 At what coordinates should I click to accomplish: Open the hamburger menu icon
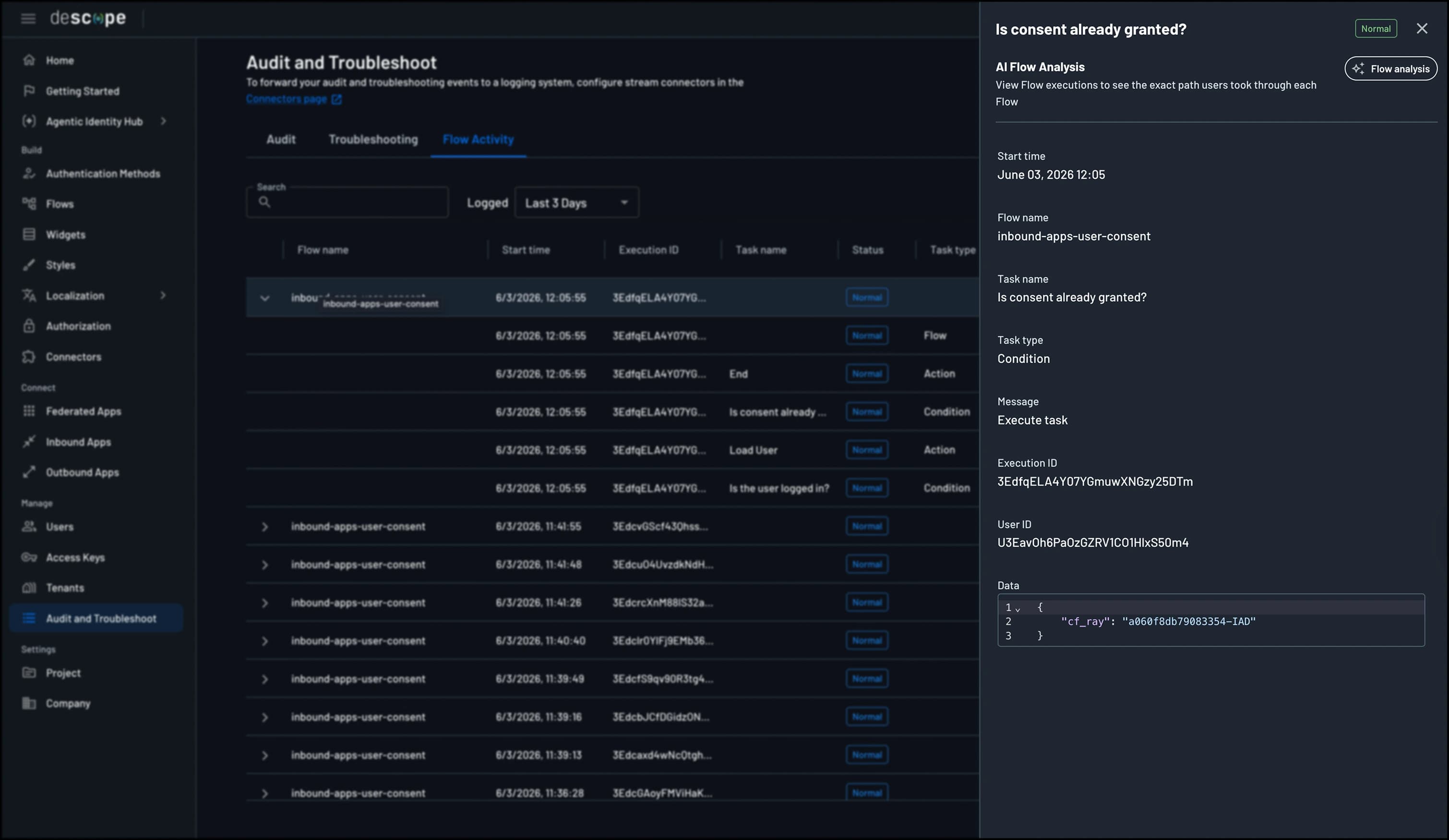[28, 19]
